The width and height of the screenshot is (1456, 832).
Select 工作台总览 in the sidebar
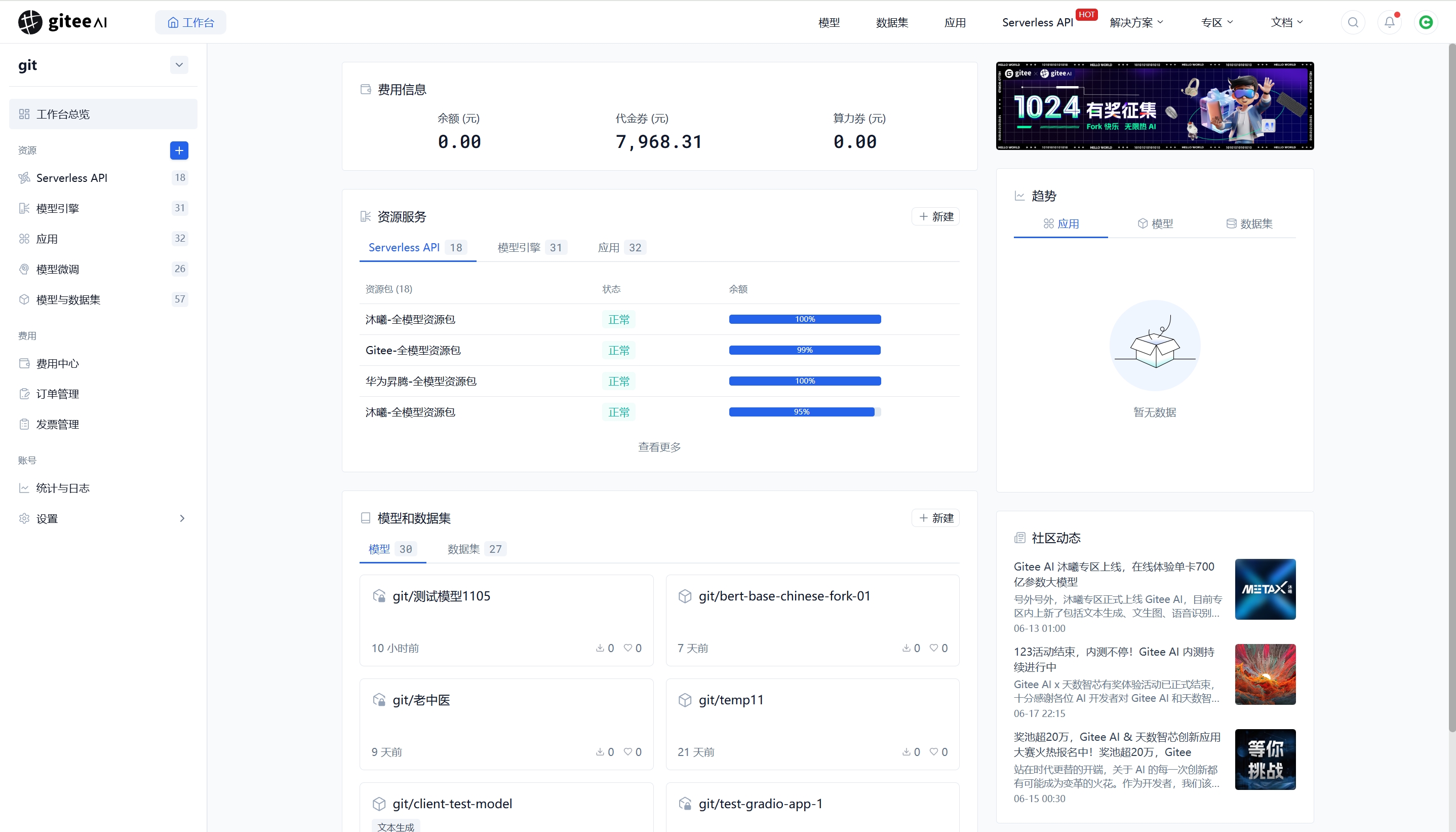pos(103,114)
